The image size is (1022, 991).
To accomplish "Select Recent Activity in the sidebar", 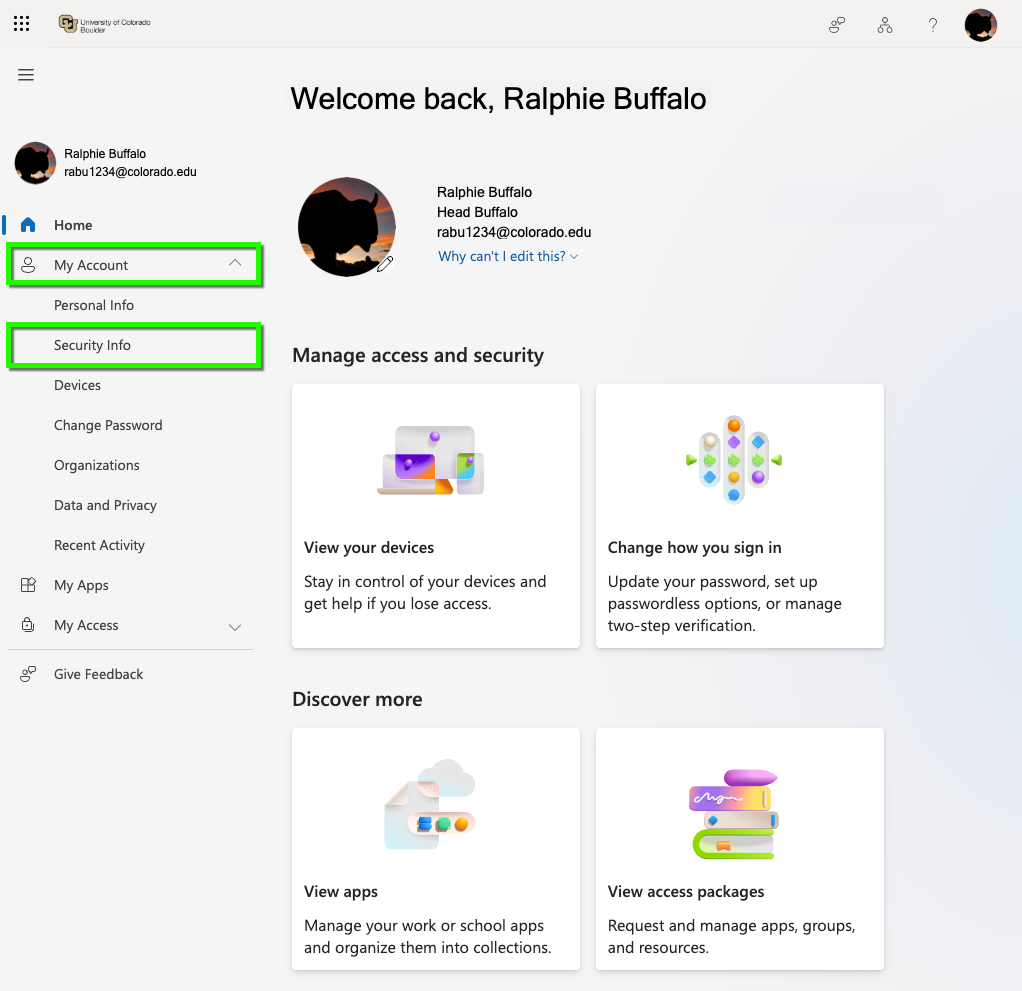I will [99, 545].
